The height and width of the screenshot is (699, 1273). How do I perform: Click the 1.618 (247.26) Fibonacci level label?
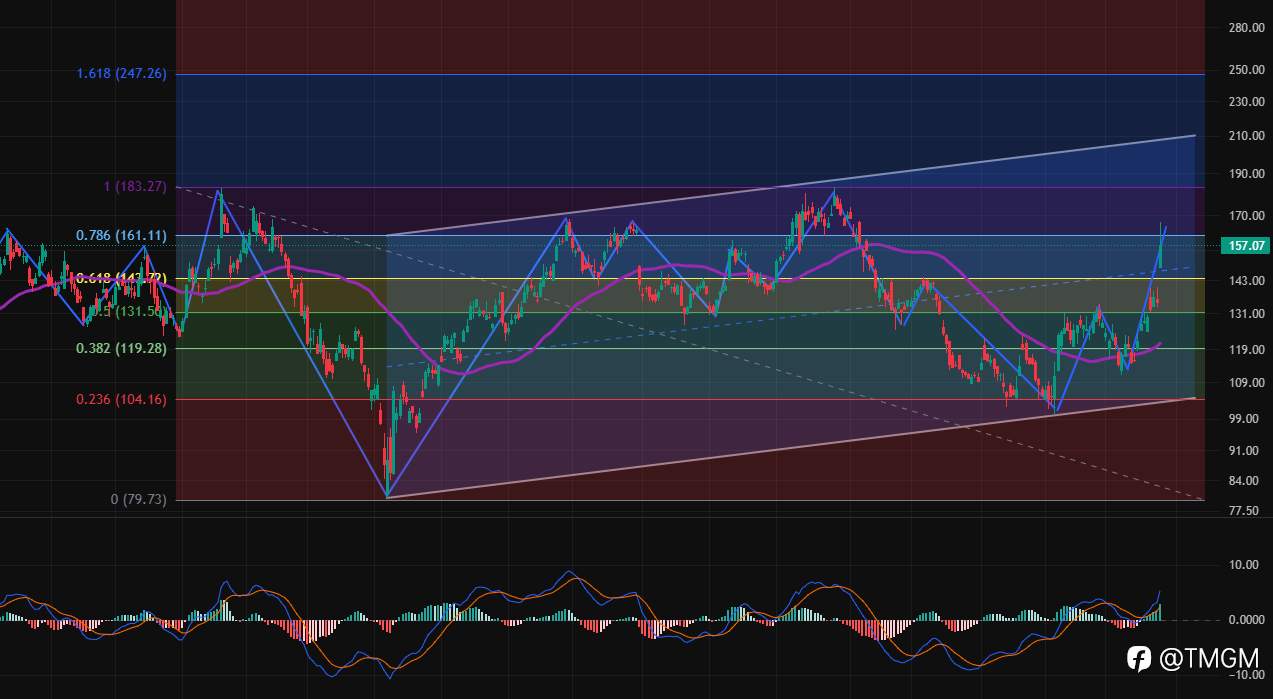(x=122, y=74)
